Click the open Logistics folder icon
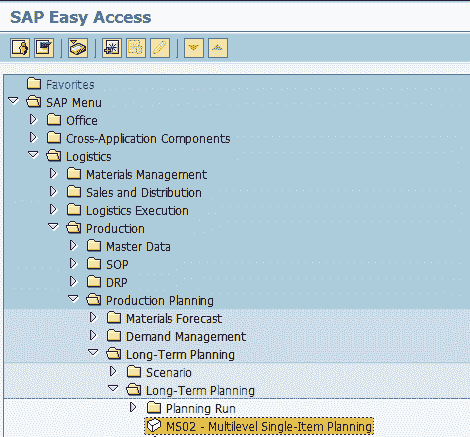The height and width of the screenshot is (437, 470). [x=54, y=155]
